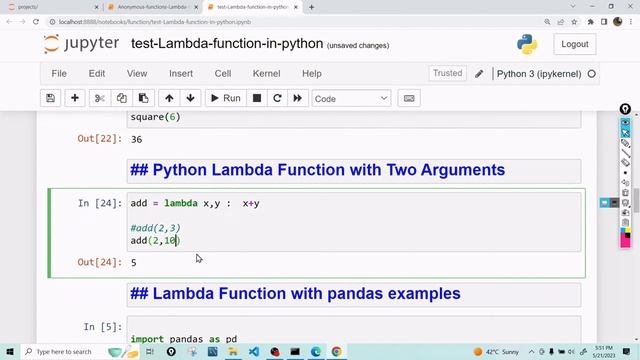The height and width of the screenshot is (360, 640).
Task: Pick the yellow color swatch in annotation toolbar
Action: pos(627,231)
